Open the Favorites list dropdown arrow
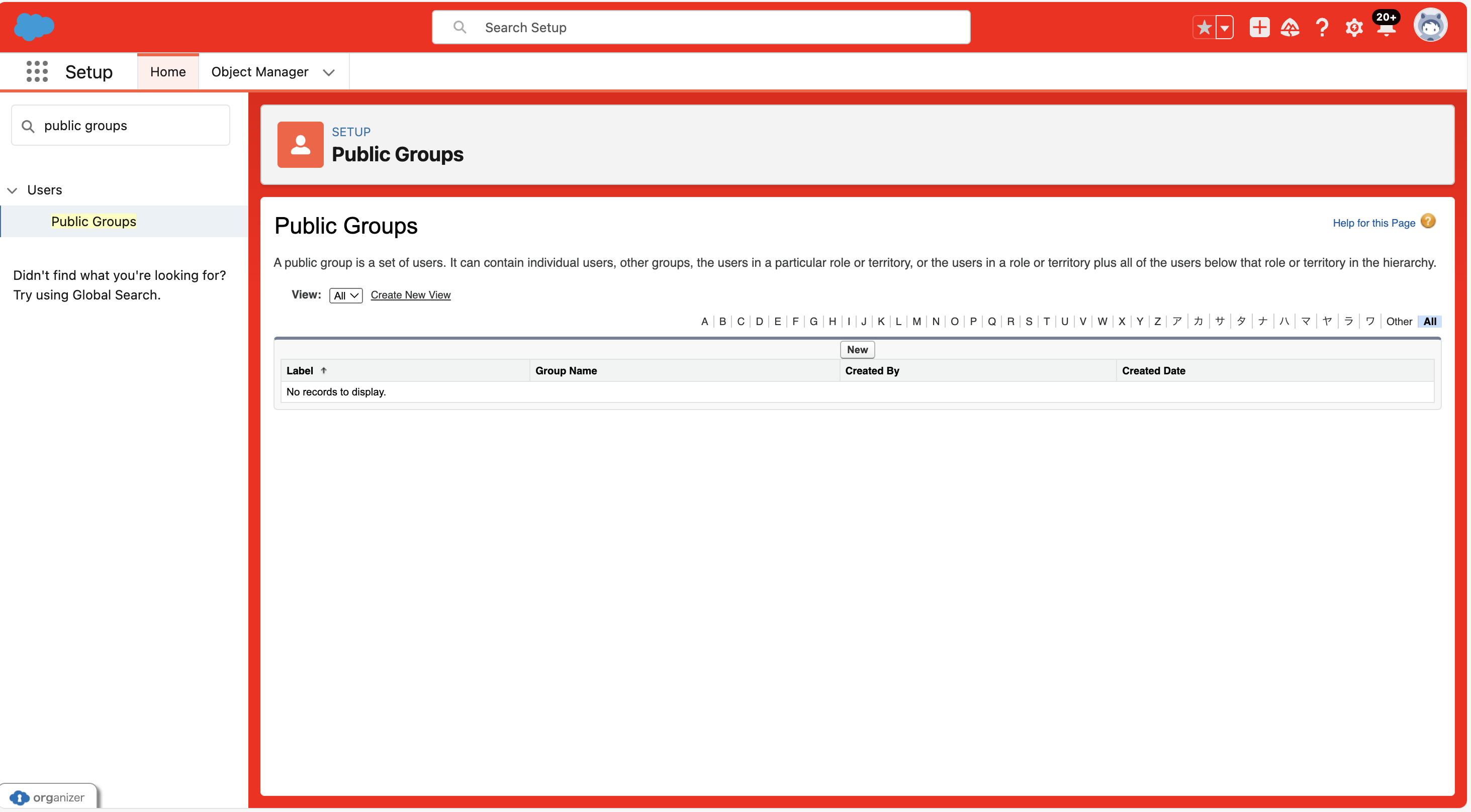Screen dimensions: 1471x812 pyautogui.click(x=1224, y=28)
